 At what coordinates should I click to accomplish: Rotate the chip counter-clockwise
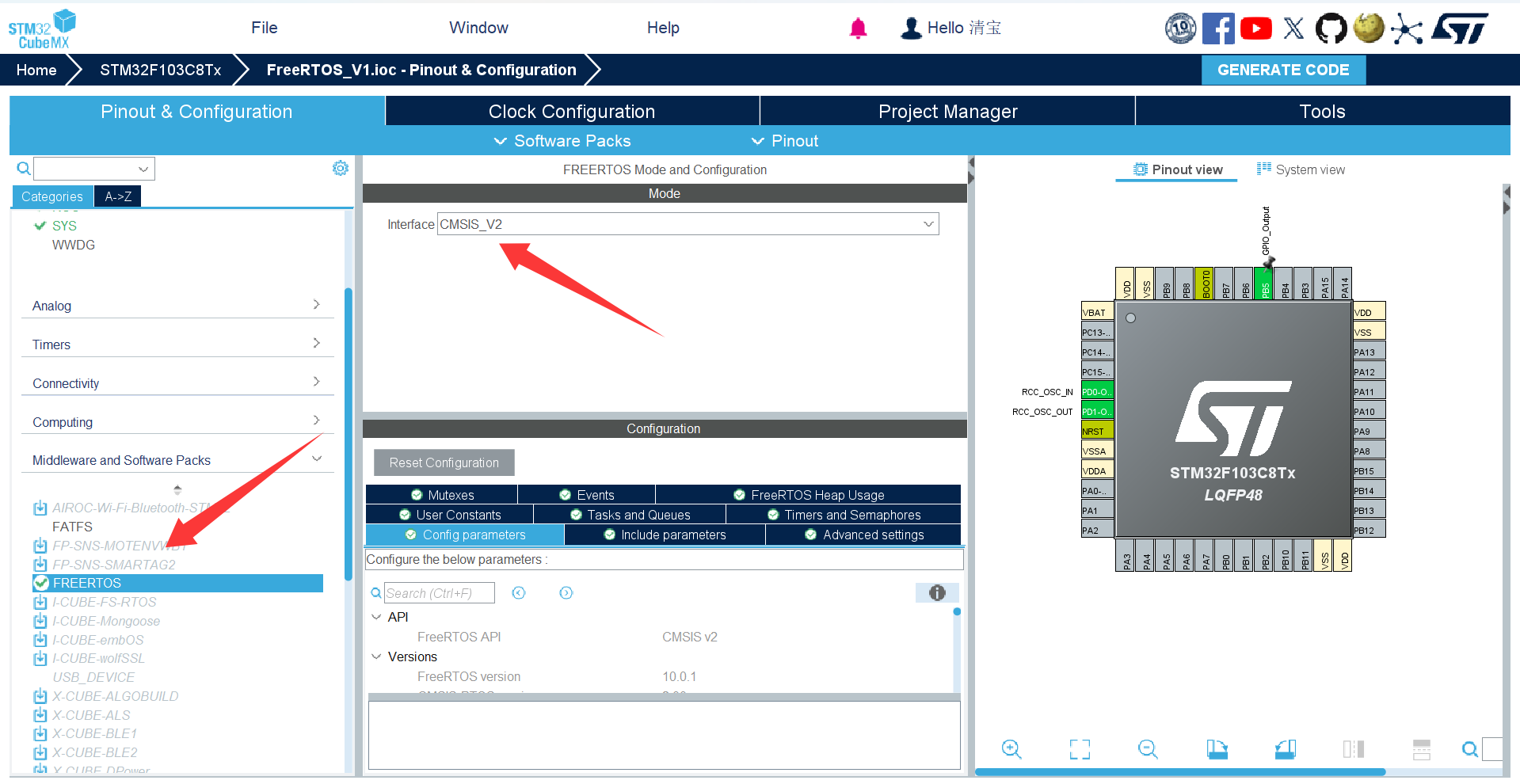[x=1286, y=749]
